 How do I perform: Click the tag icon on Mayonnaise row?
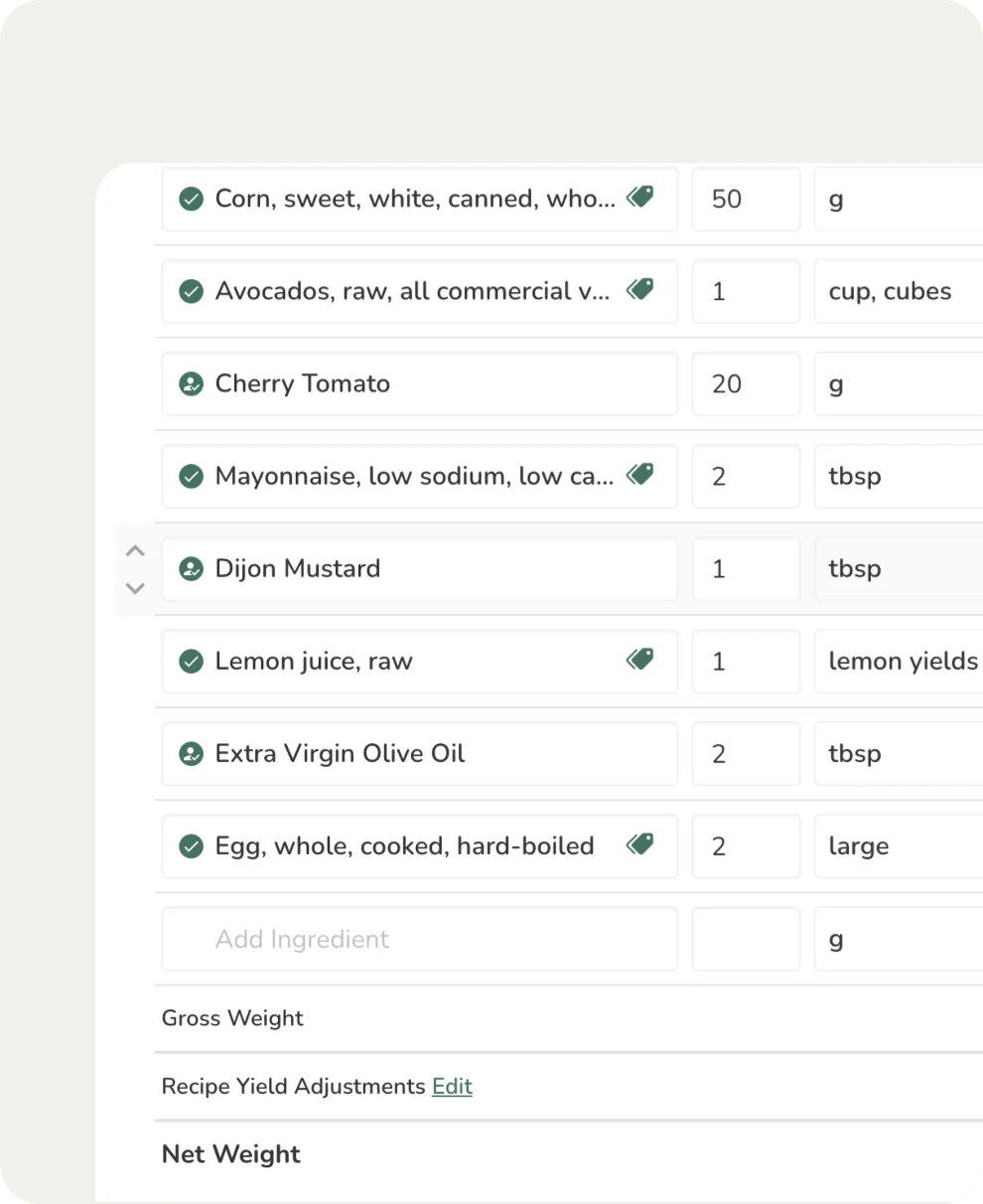640,475
